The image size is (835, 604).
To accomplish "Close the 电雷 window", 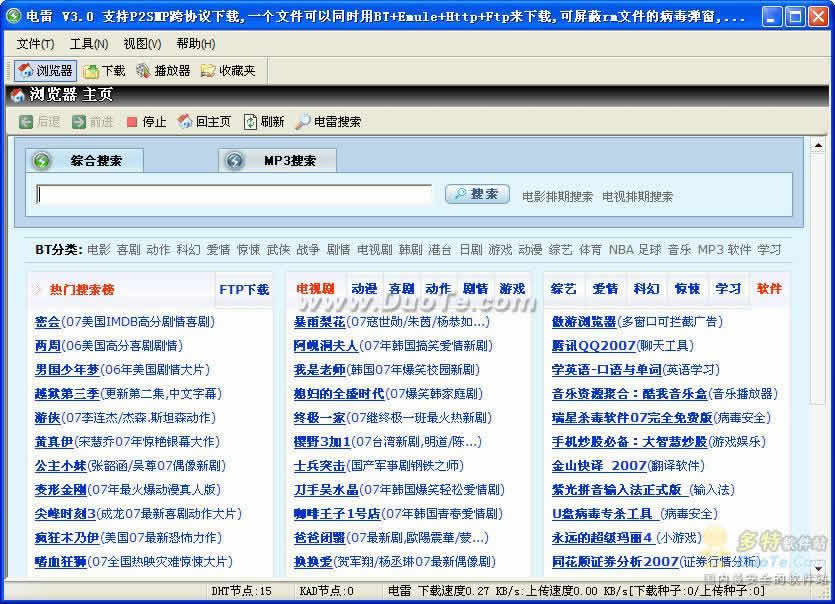I will (818, 17).
